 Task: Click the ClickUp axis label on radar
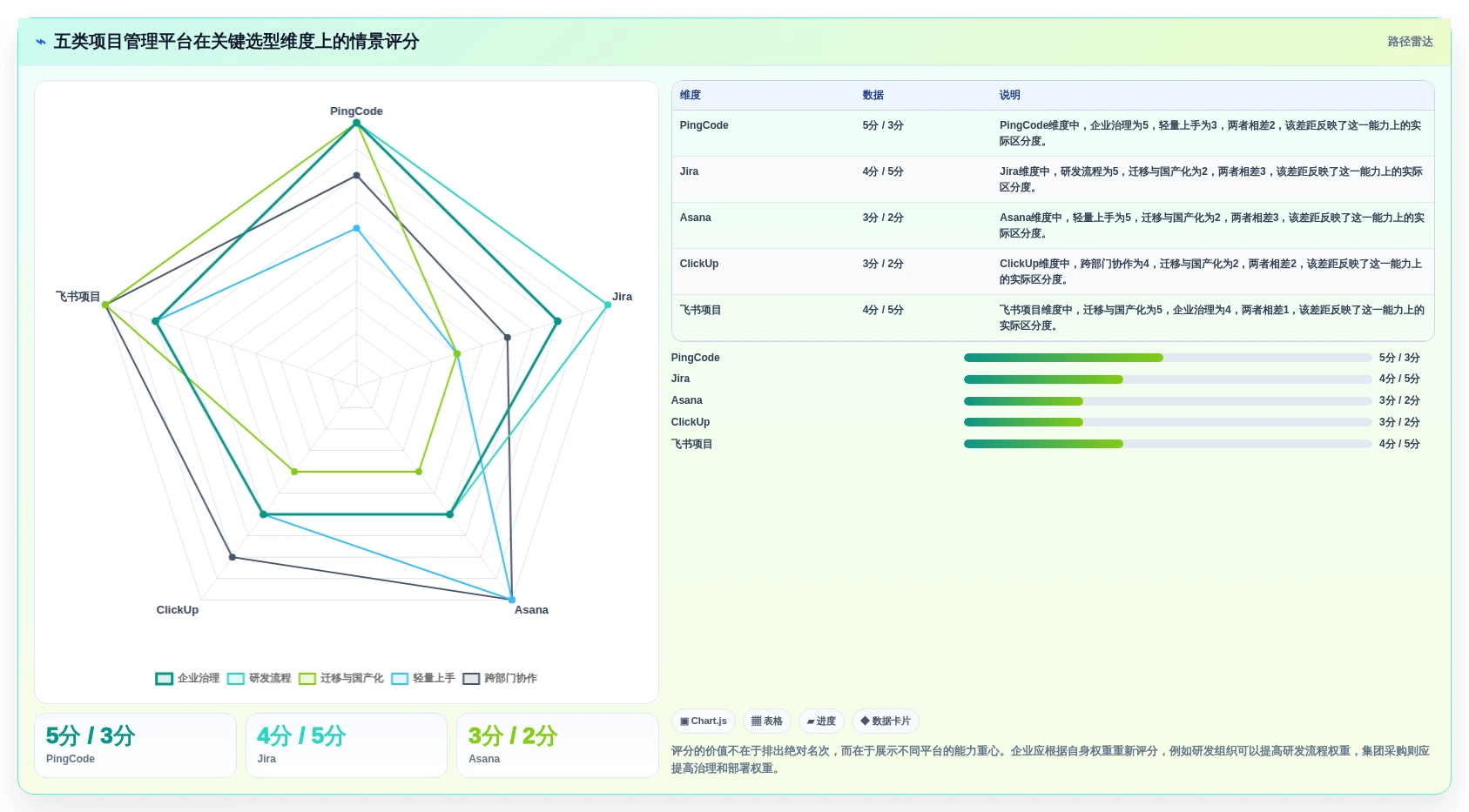click(178, 610)
